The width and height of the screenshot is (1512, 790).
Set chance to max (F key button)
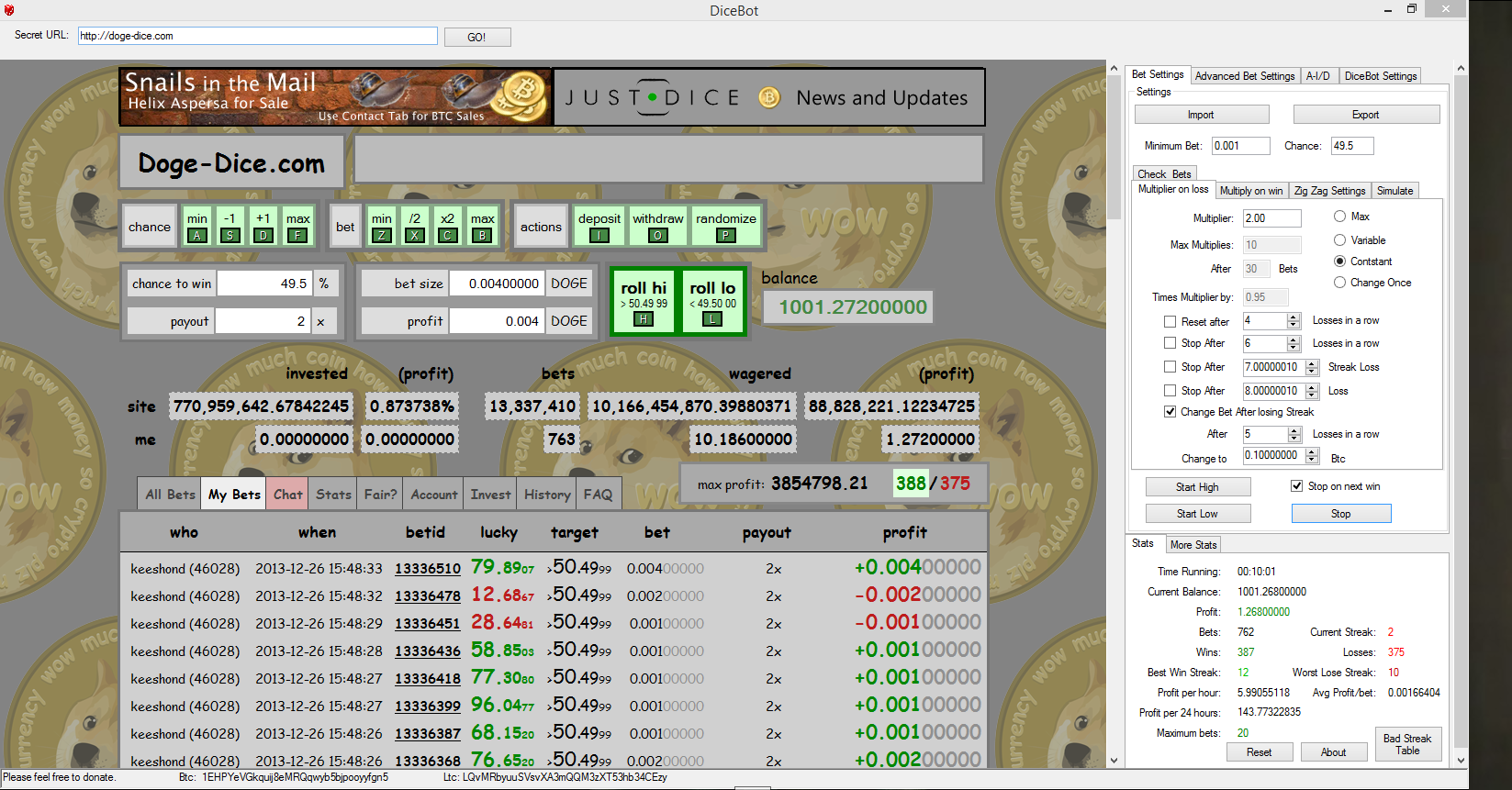tap(297, 227)
